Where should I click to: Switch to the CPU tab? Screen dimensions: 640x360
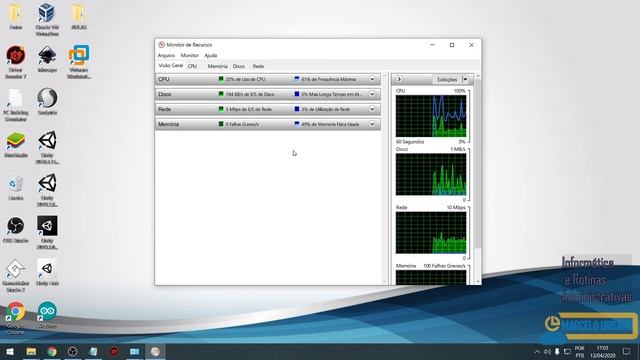point(192,66)
